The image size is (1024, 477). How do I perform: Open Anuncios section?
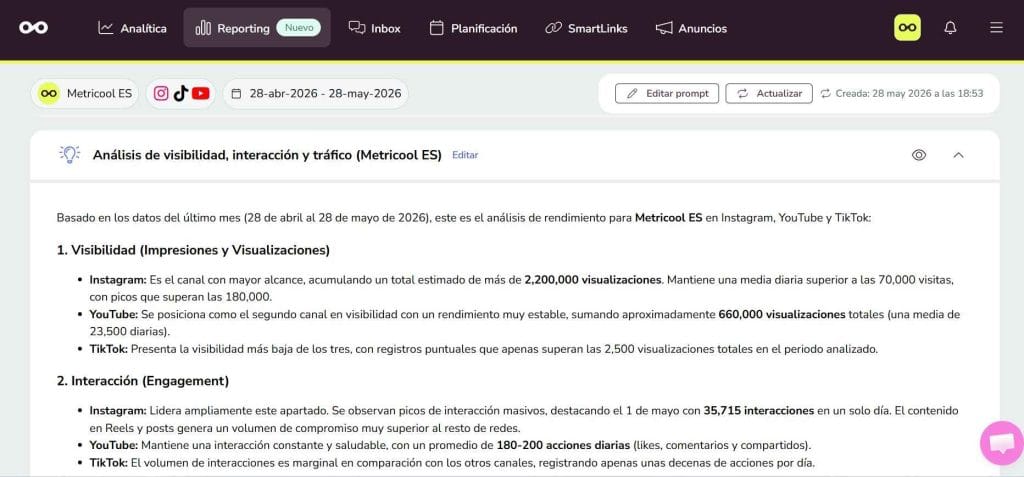click(691, 28)
